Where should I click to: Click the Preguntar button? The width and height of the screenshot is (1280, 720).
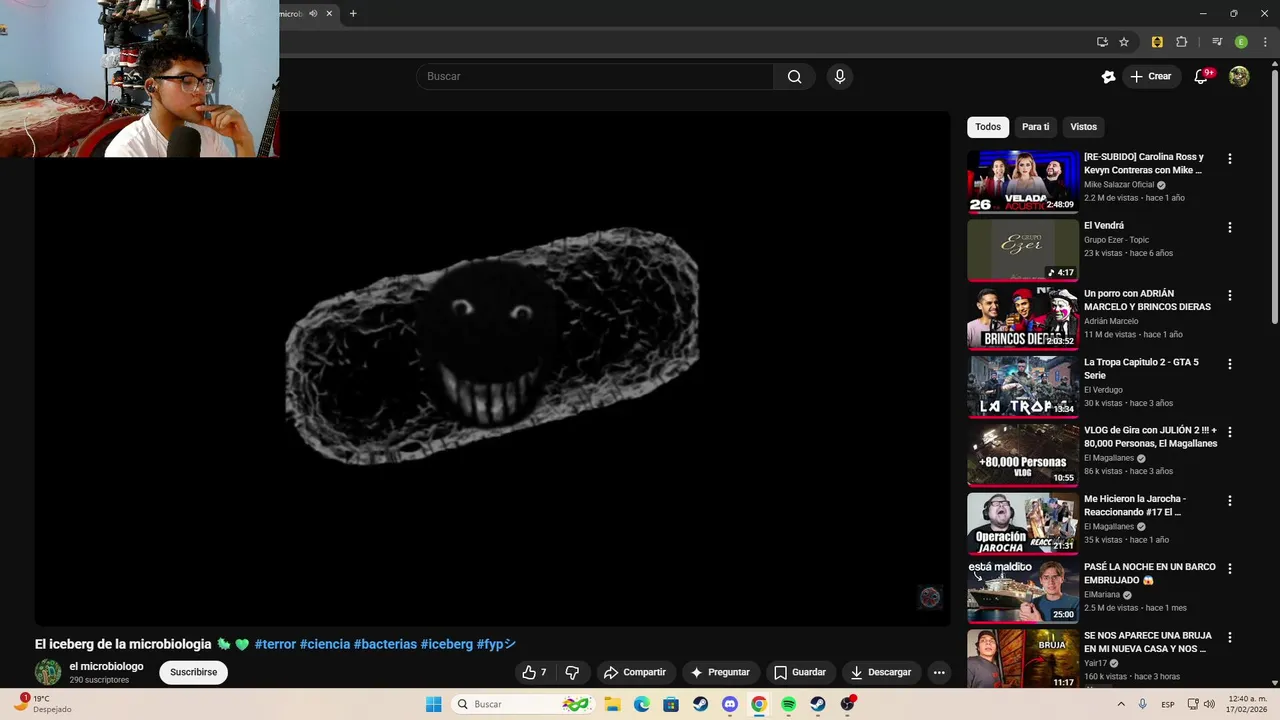pos(720,673)
